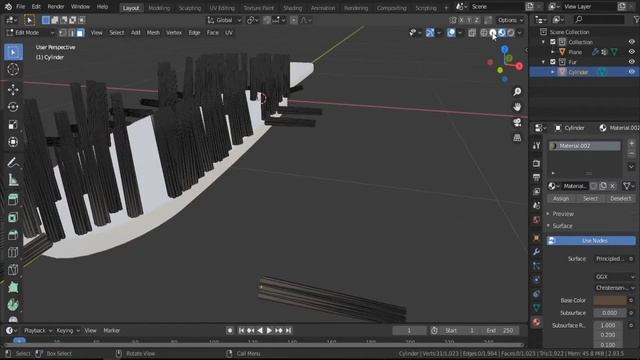This screenshot has height=360, width=640.
Task: Enable edge select mode
Action: 71,33
